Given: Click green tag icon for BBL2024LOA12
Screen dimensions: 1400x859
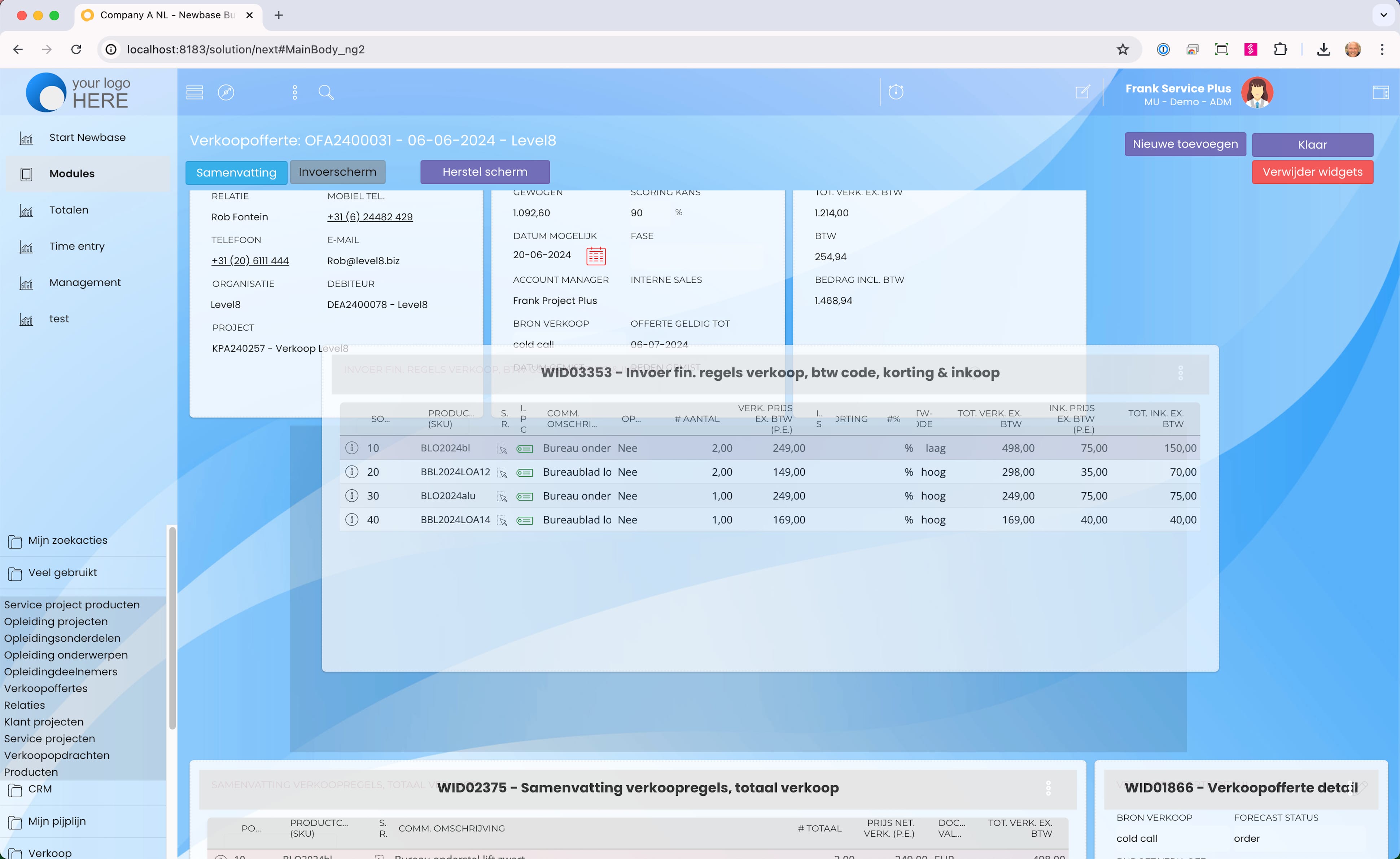Looking at the screenshot, I should click(524, 473).
